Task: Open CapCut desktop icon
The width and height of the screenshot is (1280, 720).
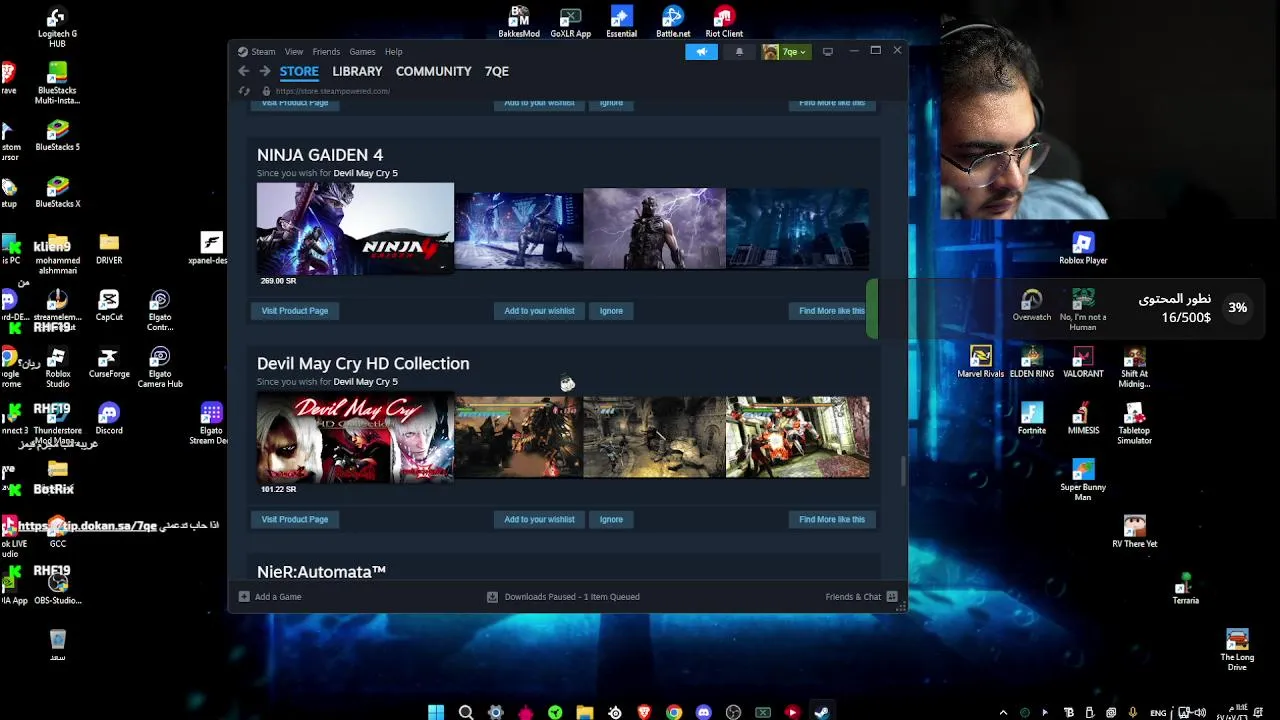Action: (x=109, y=305)
